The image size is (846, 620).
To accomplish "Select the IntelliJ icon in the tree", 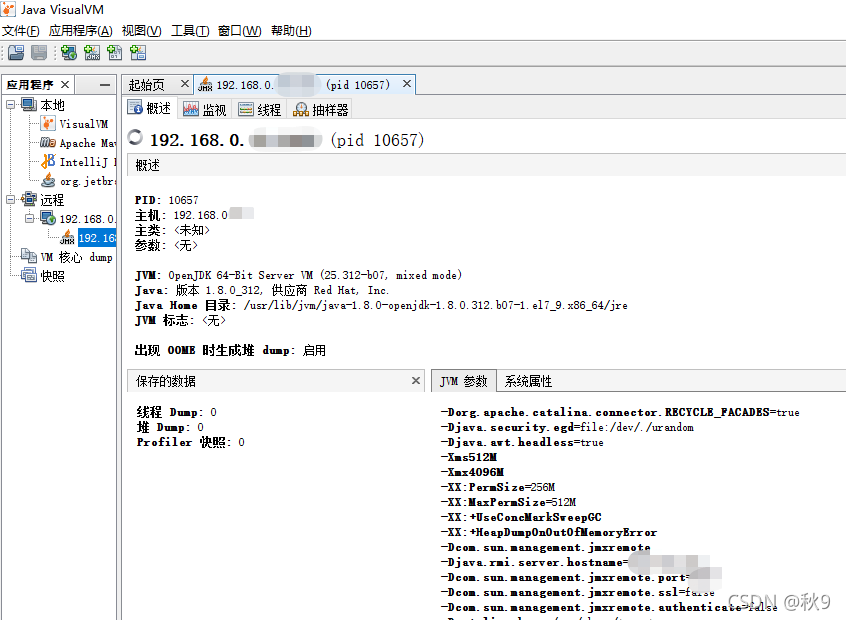I will tap(48, 161).
